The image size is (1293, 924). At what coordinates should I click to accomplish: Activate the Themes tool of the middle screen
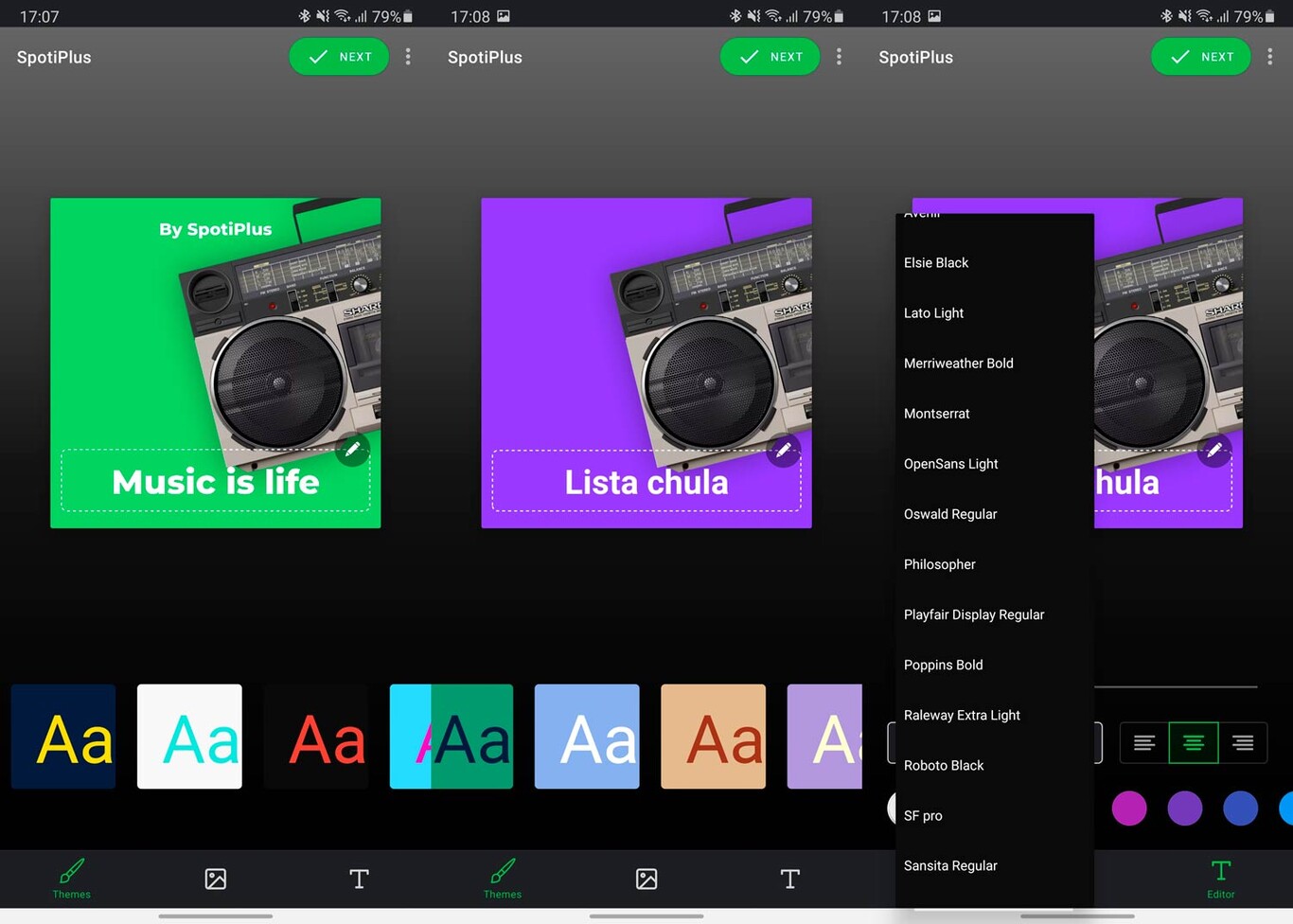(503, 879)
